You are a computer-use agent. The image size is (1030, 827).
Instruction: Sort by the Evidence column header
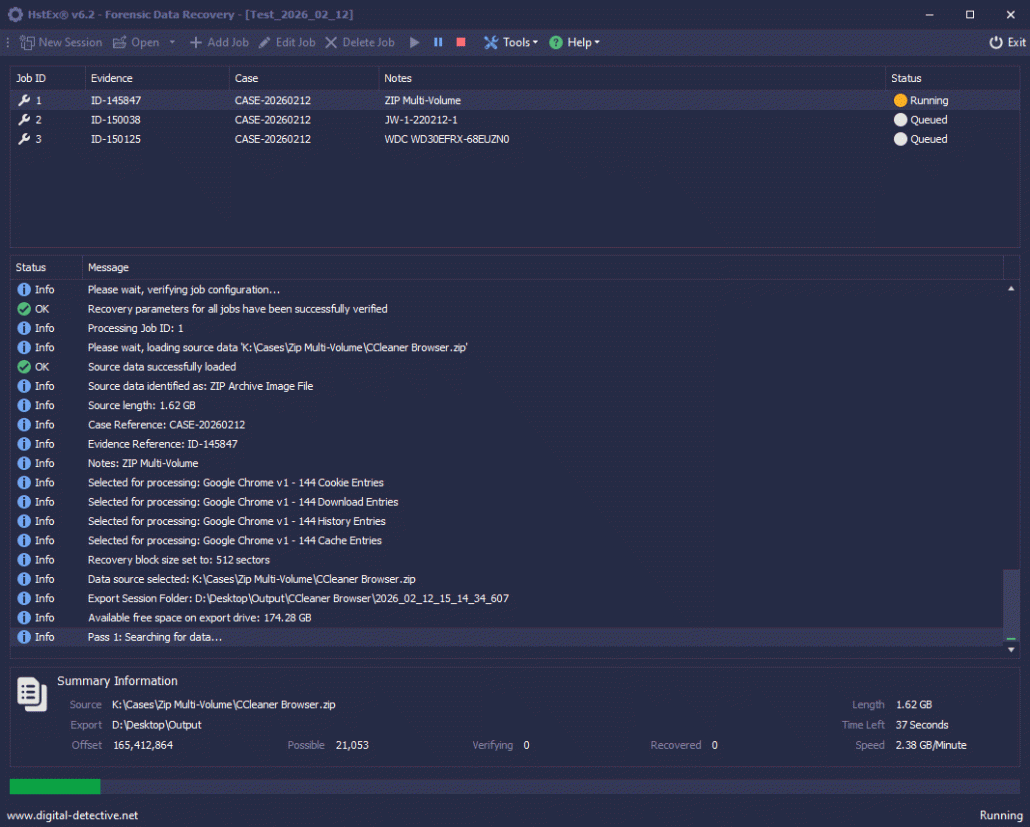[112, 78]
